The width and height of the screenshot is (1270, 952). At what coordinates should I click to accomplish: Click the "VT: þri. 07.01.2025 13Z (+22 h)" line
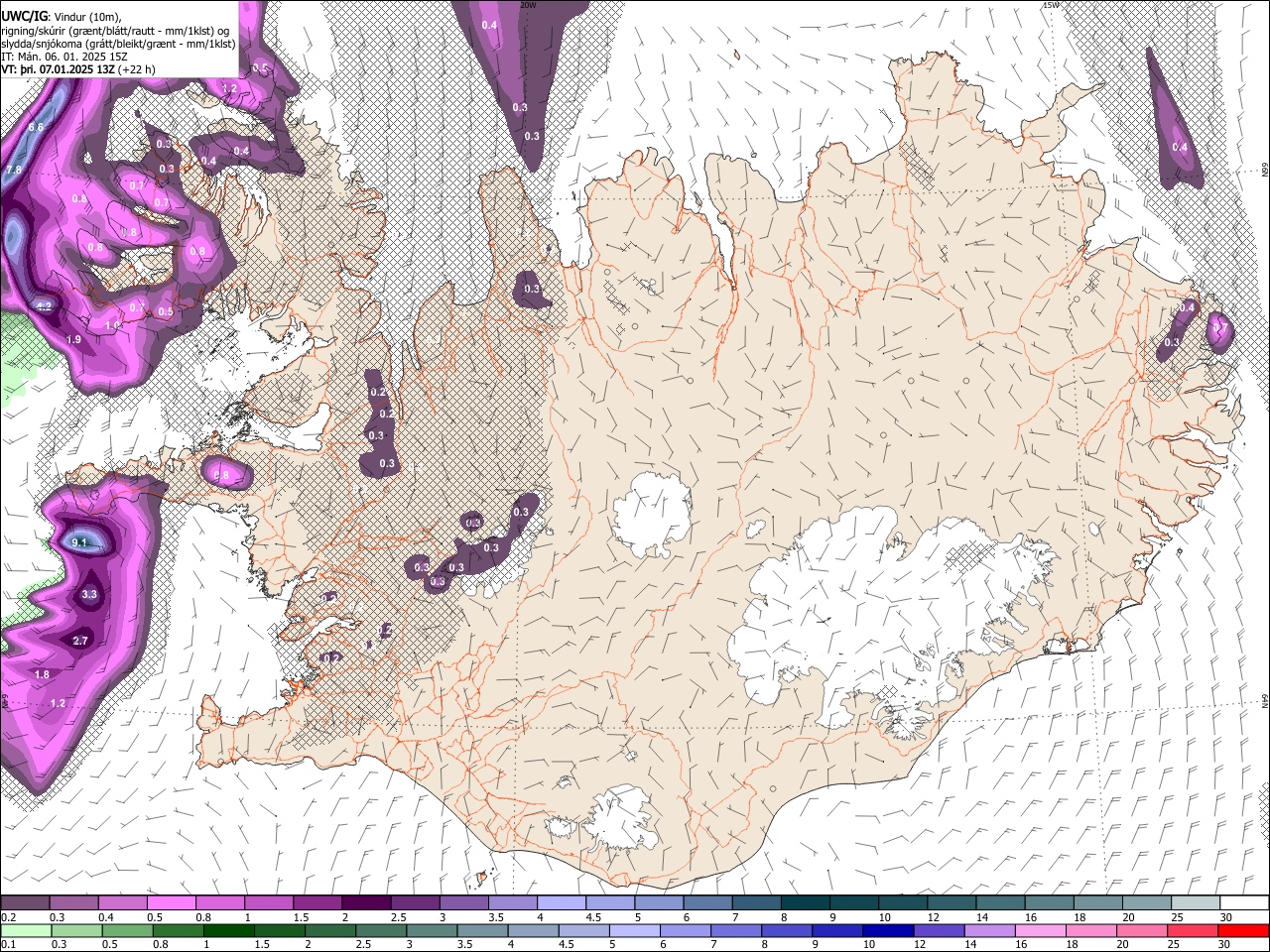[x=77, y=69]
